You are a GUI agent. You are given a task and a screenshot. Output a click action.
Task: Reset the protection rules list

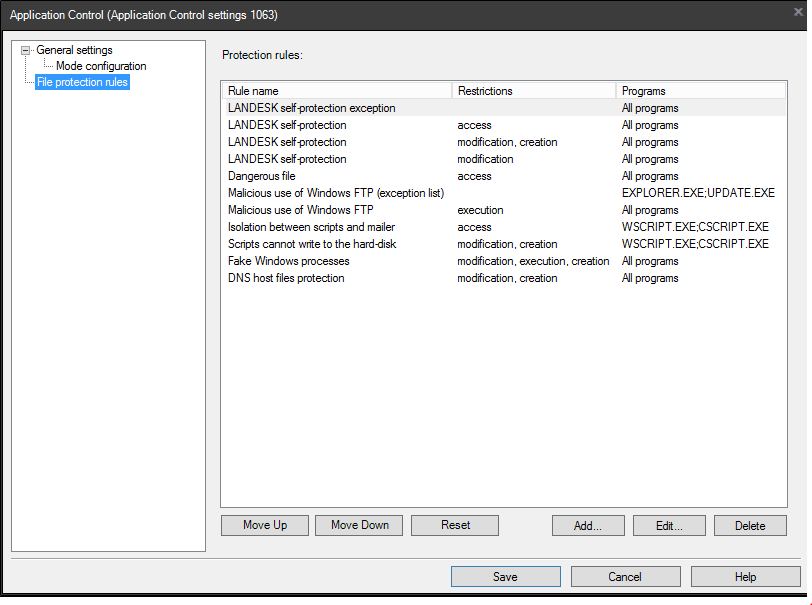[x=454, y=525]
